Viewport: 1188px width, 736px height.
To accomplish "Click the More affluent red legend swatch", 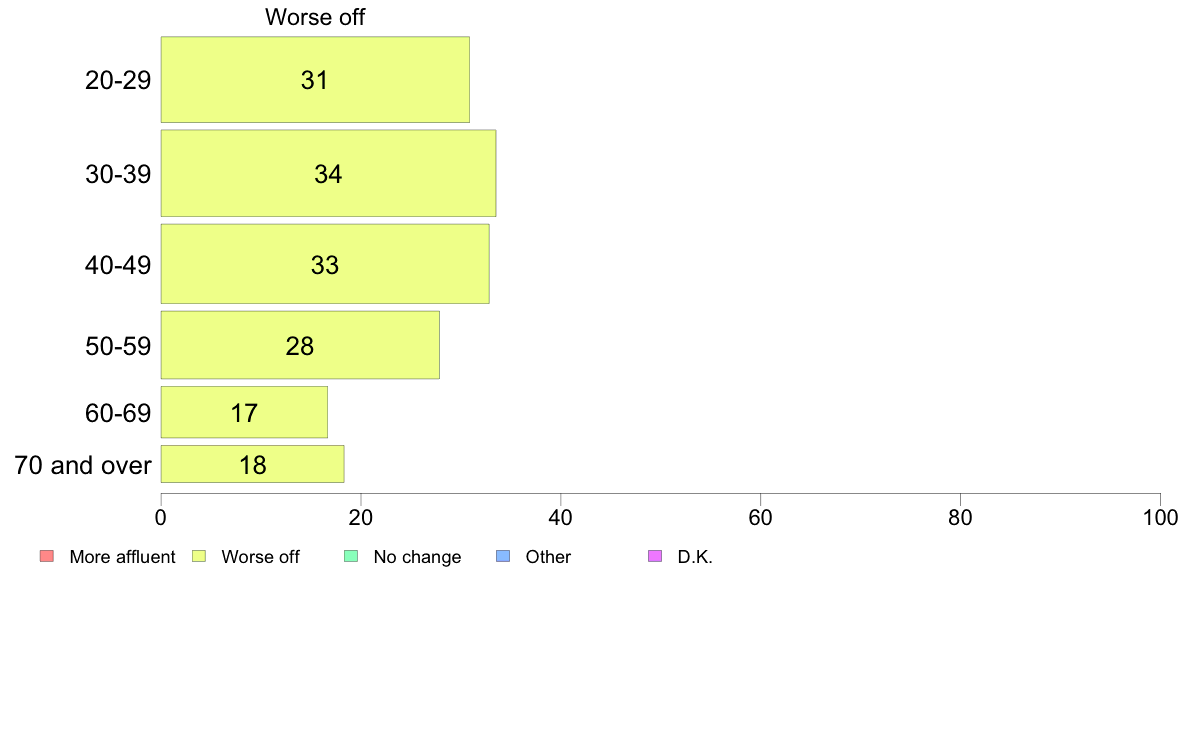I will coord(47,556).
